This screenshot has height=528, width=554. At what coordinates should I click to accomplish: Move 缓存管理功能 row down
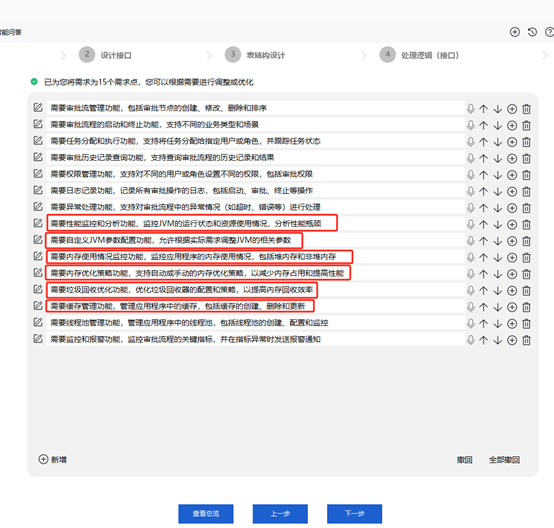497,307
